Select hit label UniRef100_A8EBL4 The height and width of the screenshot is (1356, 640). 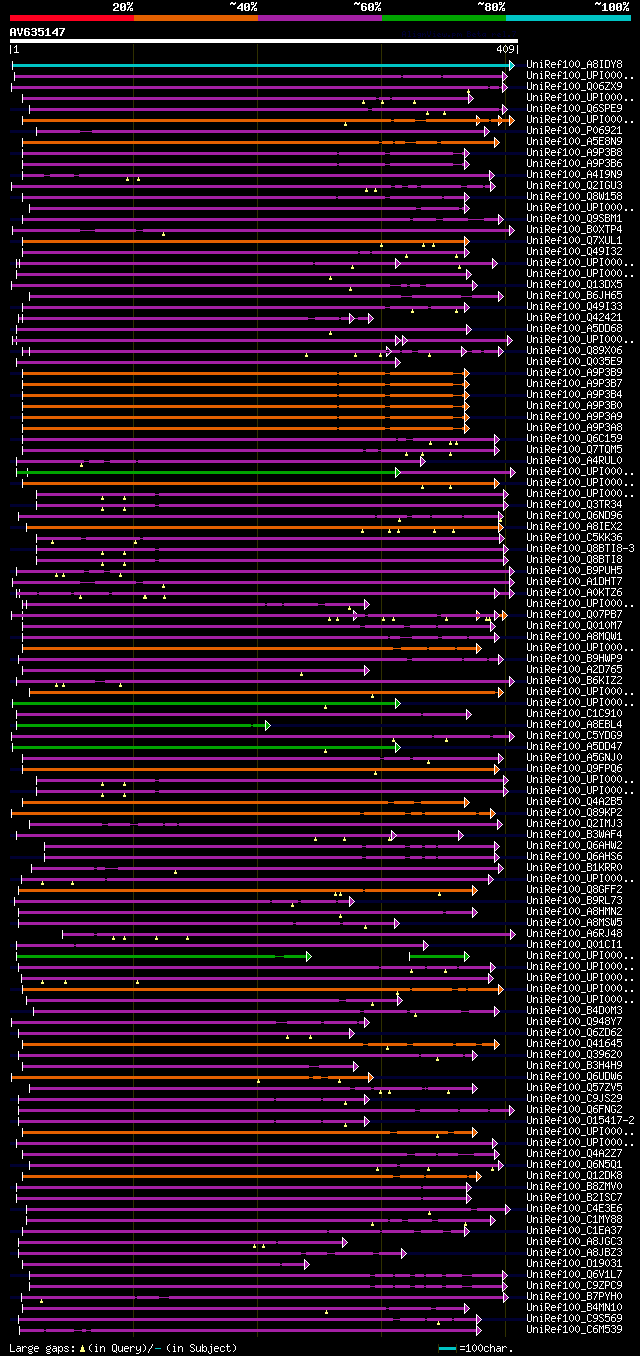(x=576, y=725)
